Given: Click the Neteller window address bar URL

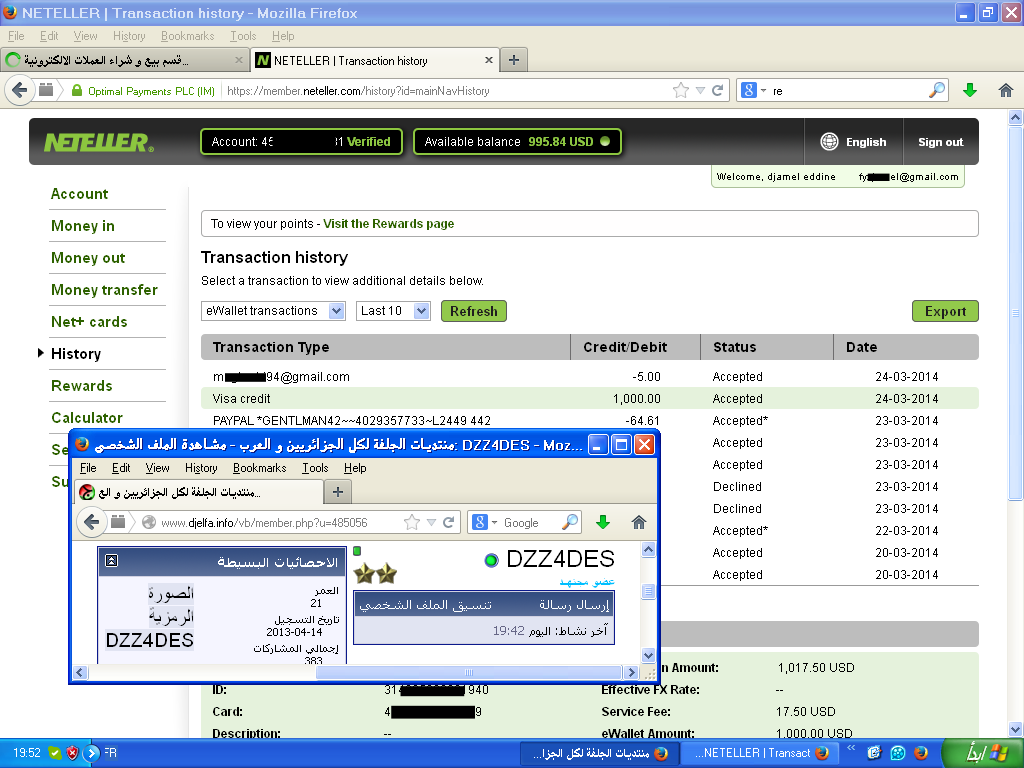Looking at the screenshot, I should [x=359, y=91].
